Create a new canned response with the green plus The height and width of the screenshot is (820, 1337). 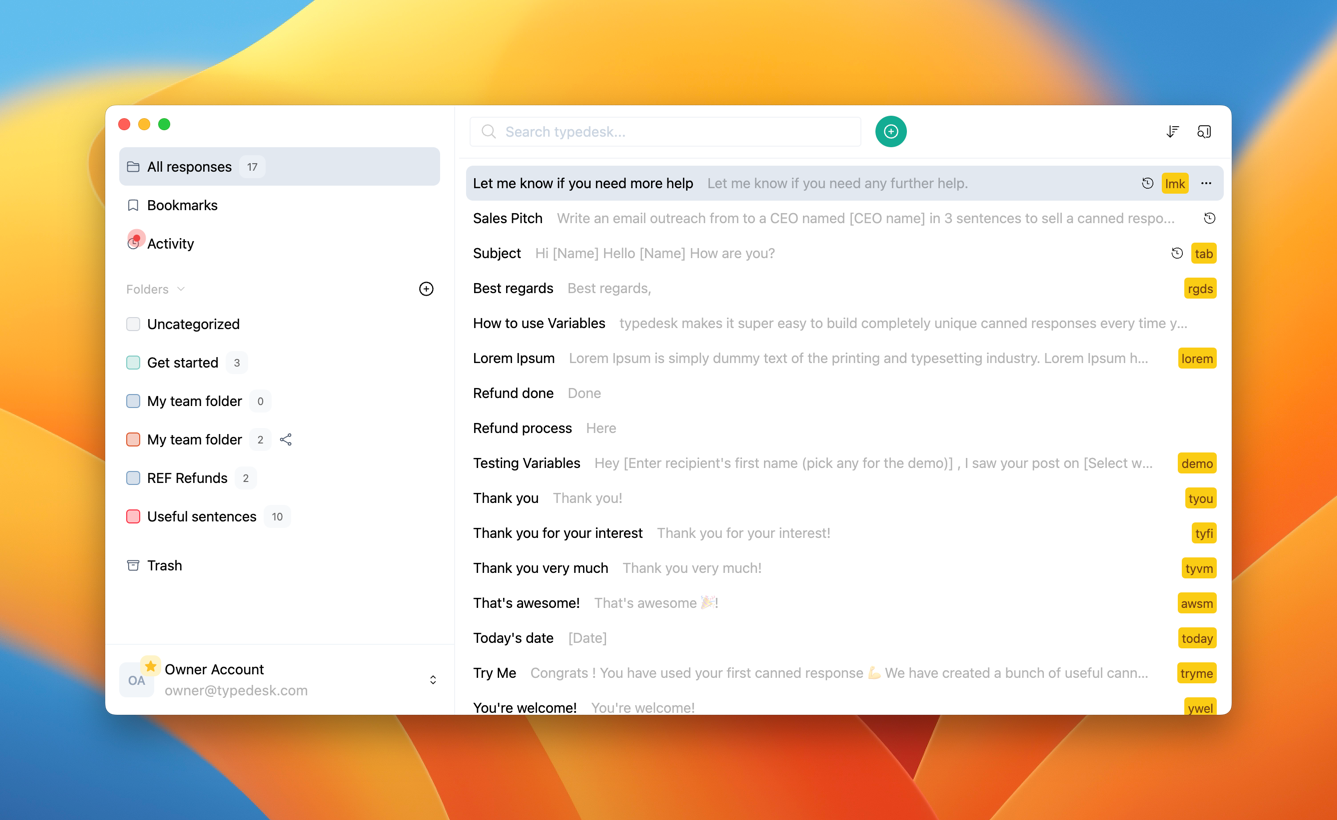pyautogui.click(x=890, y=131)
